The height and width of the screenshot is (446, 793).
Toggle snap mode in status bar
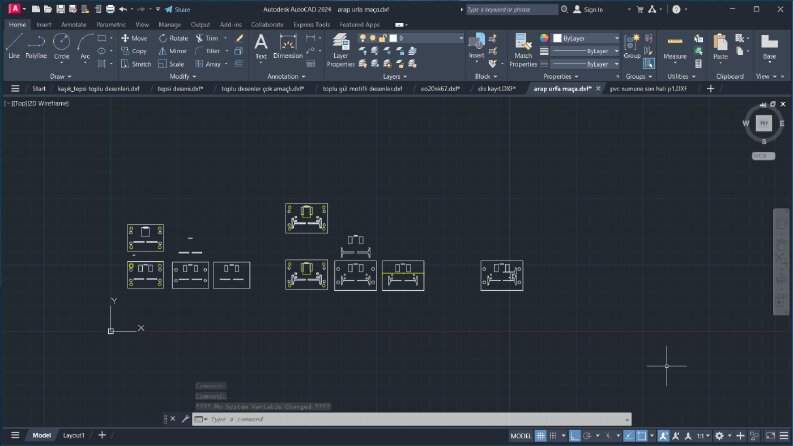[553, 435]
